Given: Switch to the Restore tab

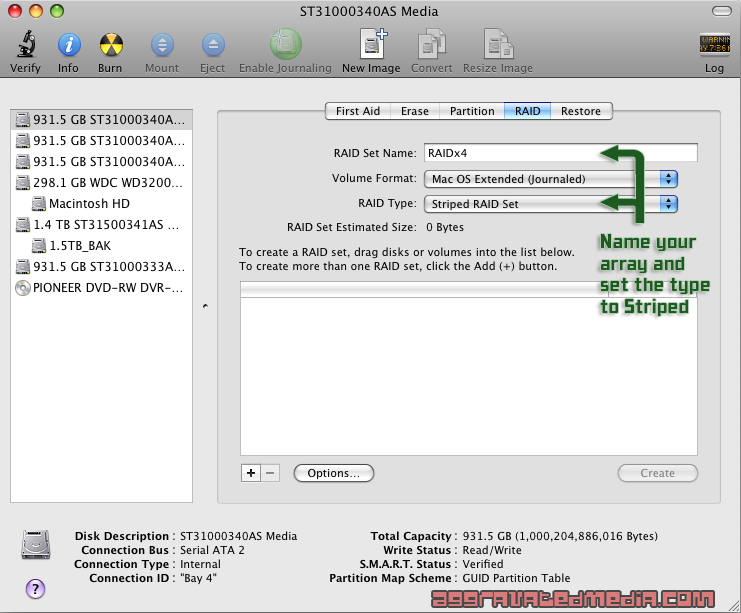Looking at the screenshot, I should coord(581,111).
